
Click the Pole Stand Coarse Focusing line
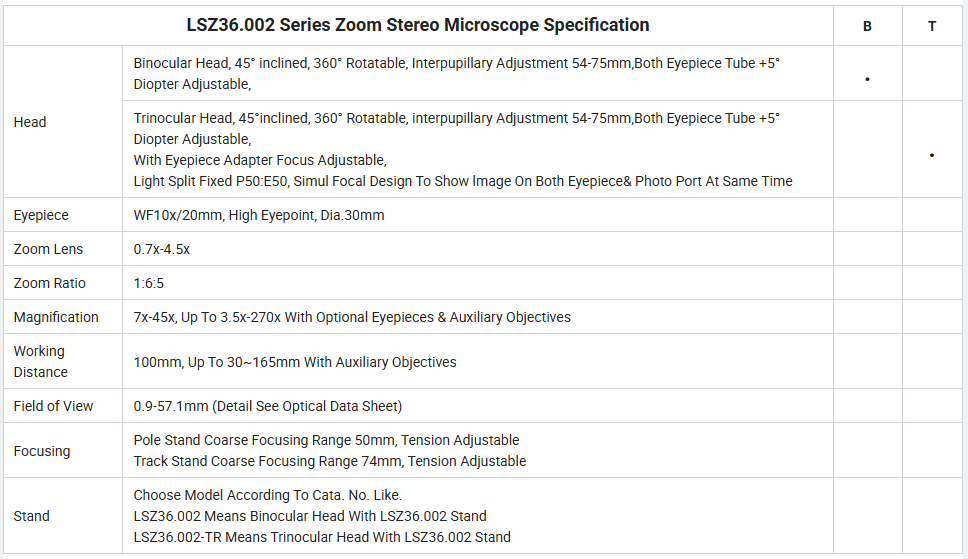(x=327, y=440)
